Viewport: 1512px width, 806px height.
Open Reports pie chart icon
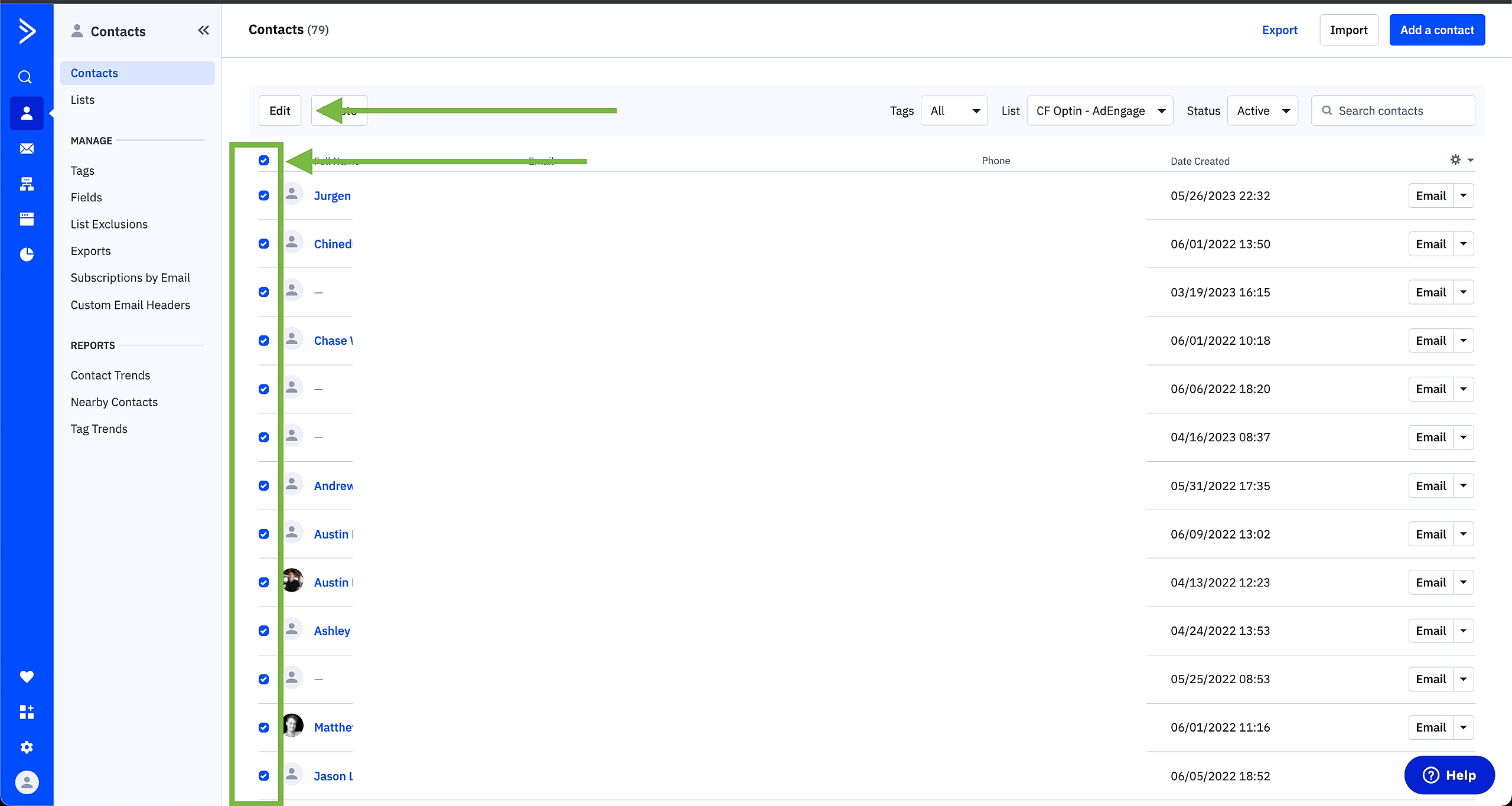(27, 254)
